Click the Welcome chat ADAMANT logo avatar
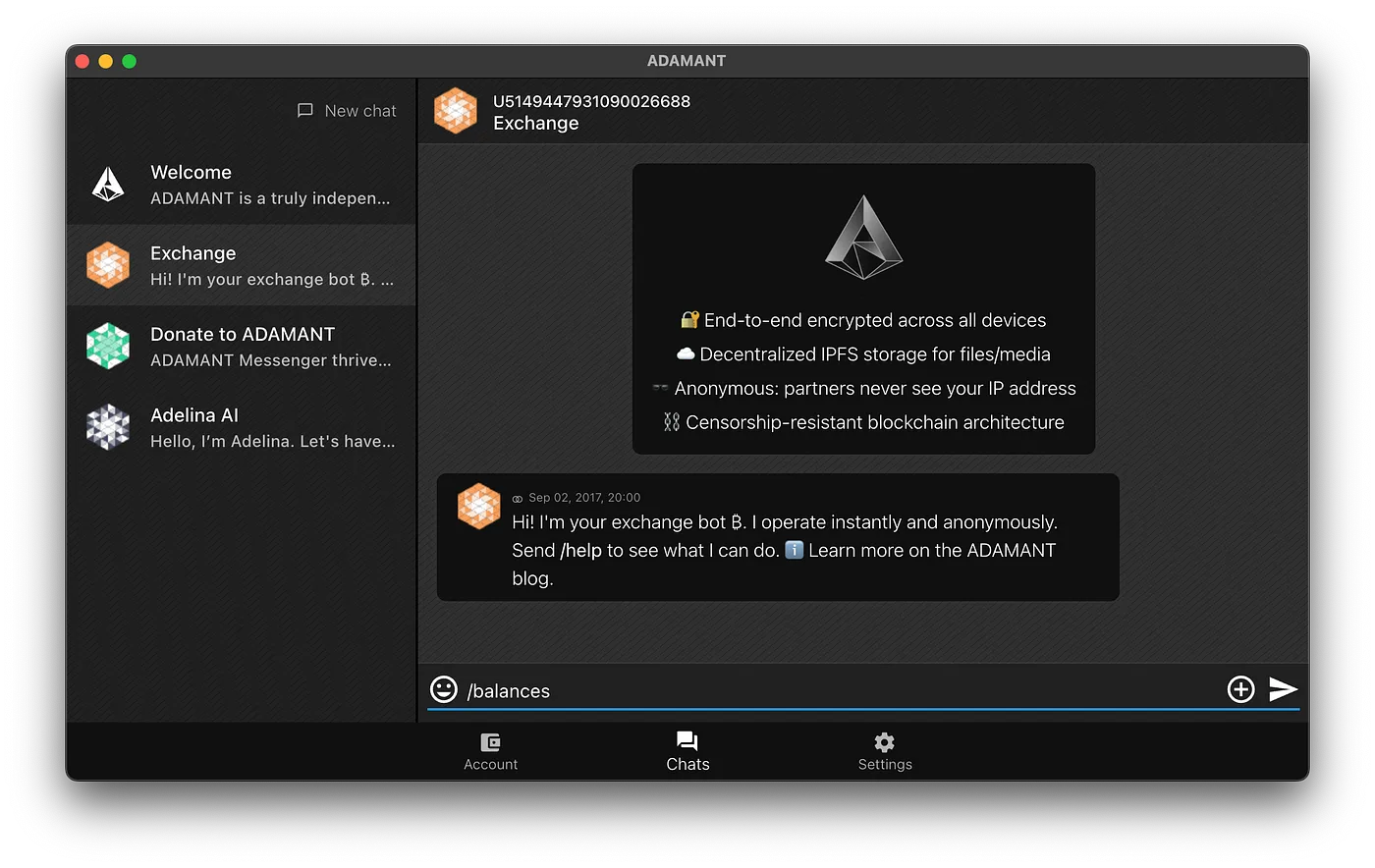Screen dimensions: 1375x868 (108, 185)
